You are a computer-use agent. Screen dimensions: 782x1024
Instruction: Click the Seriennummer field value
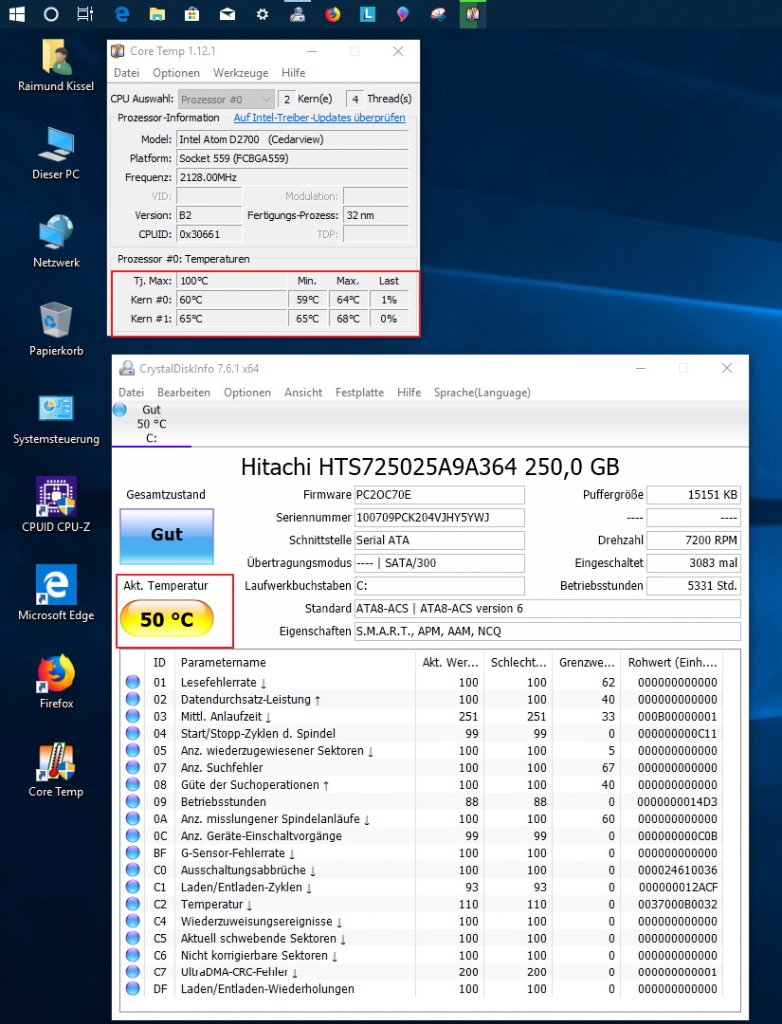click(x=439, y=517)
